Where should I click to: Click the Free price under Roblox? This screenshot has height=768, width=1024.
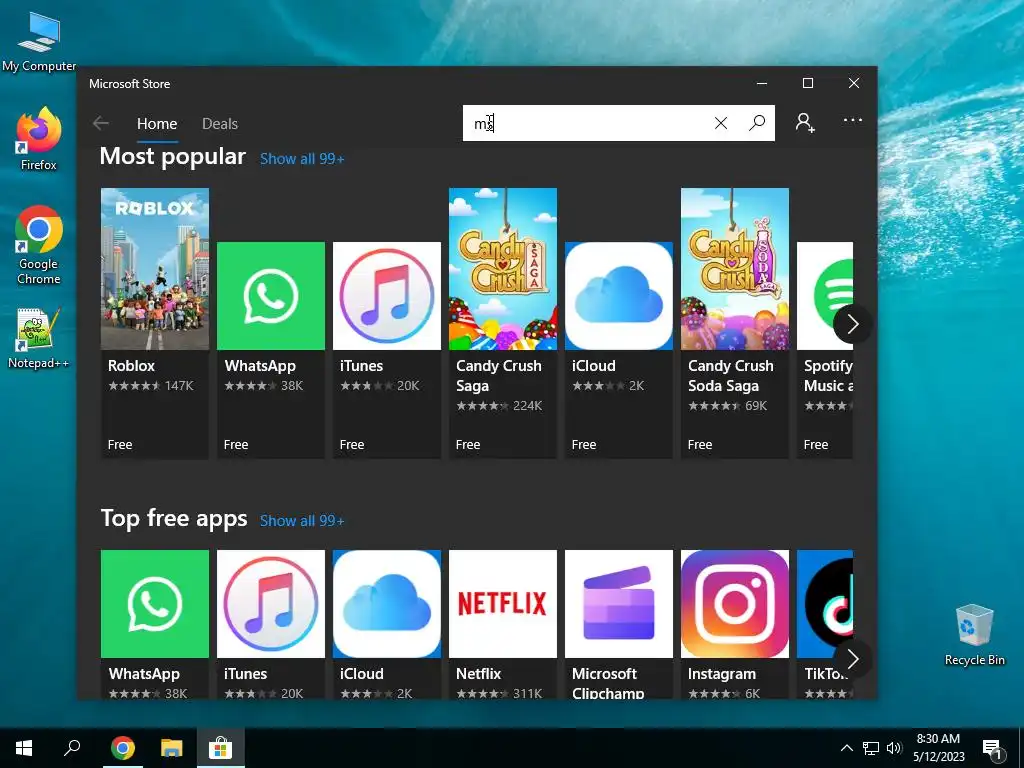point(120,445)
